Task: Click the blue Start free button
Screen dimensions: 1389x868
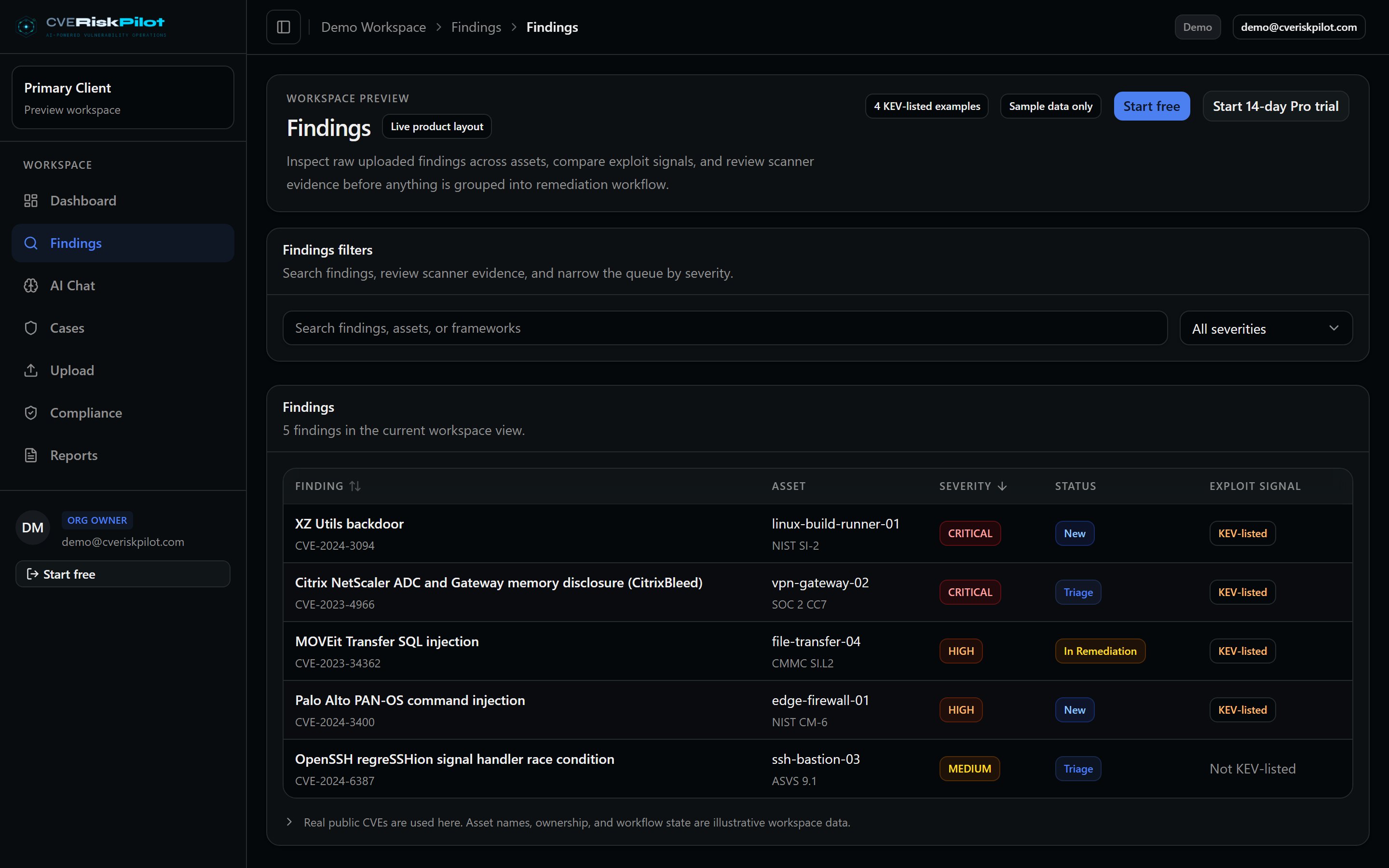Action: click(x=1151, y=106)
